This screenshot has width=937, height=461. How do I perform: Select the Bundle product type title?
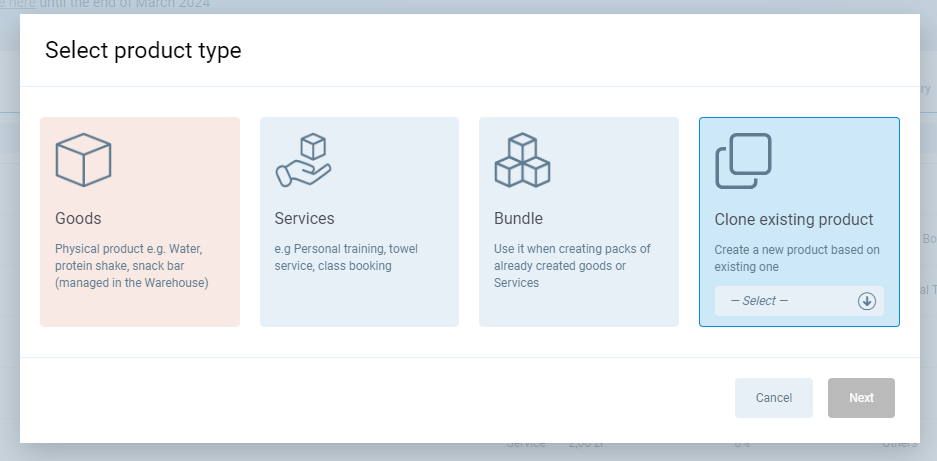(x=518, y=218)
